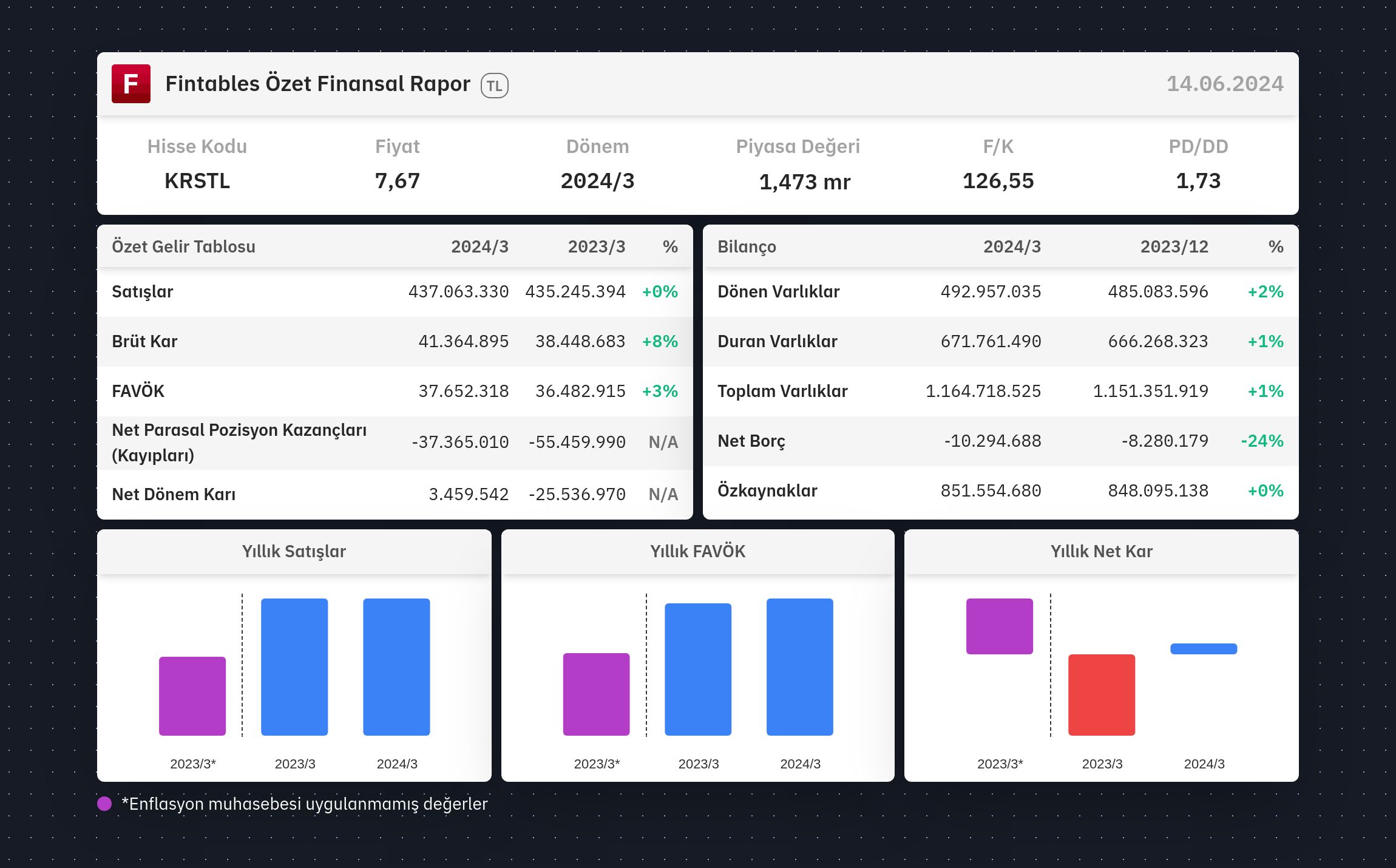Click the Enflasyon muhasebesi footnote text

(305, 804)
